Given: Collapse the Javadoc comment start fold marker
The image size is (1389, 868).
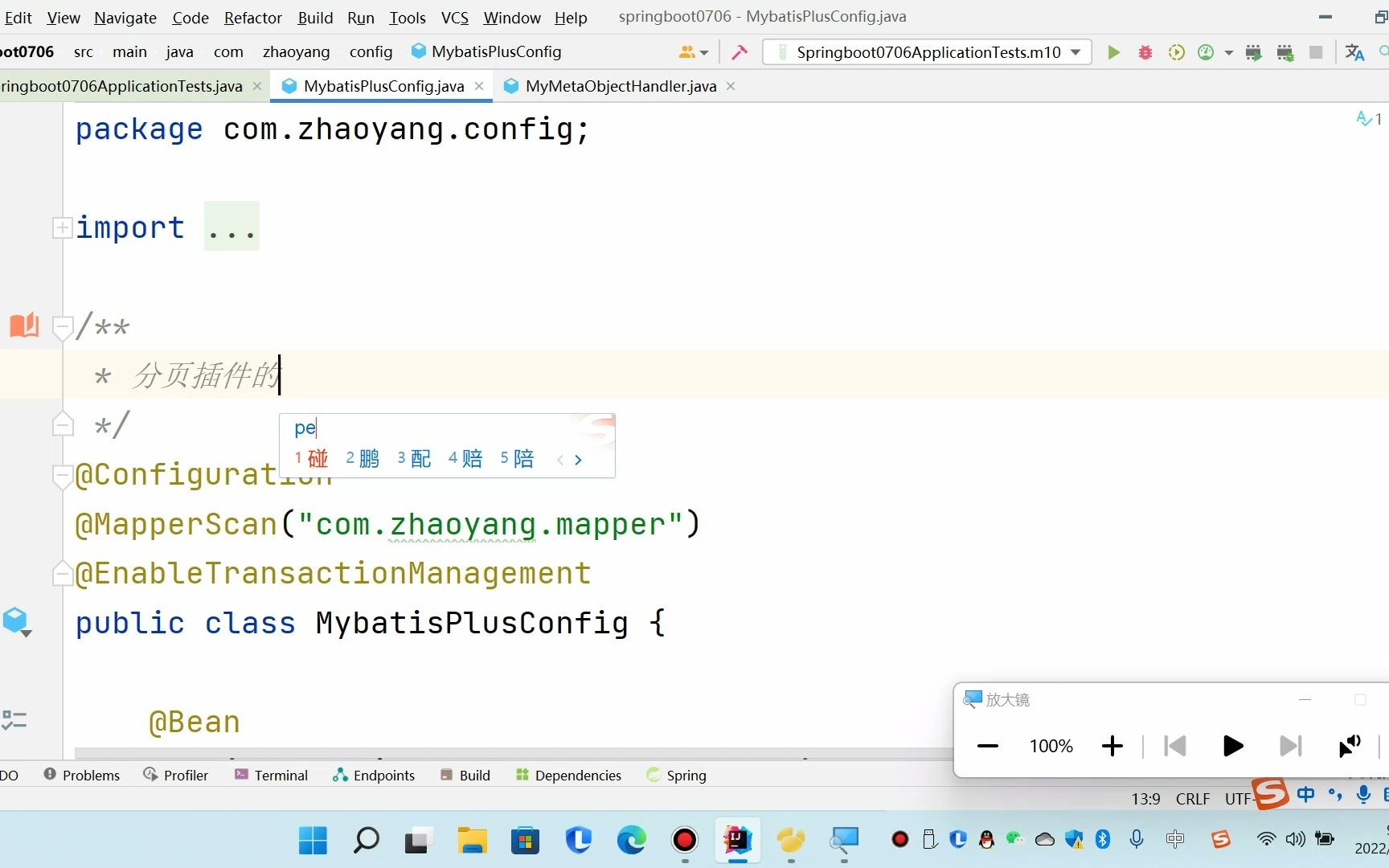Looking at the screenshot, I should coord(62,327).
